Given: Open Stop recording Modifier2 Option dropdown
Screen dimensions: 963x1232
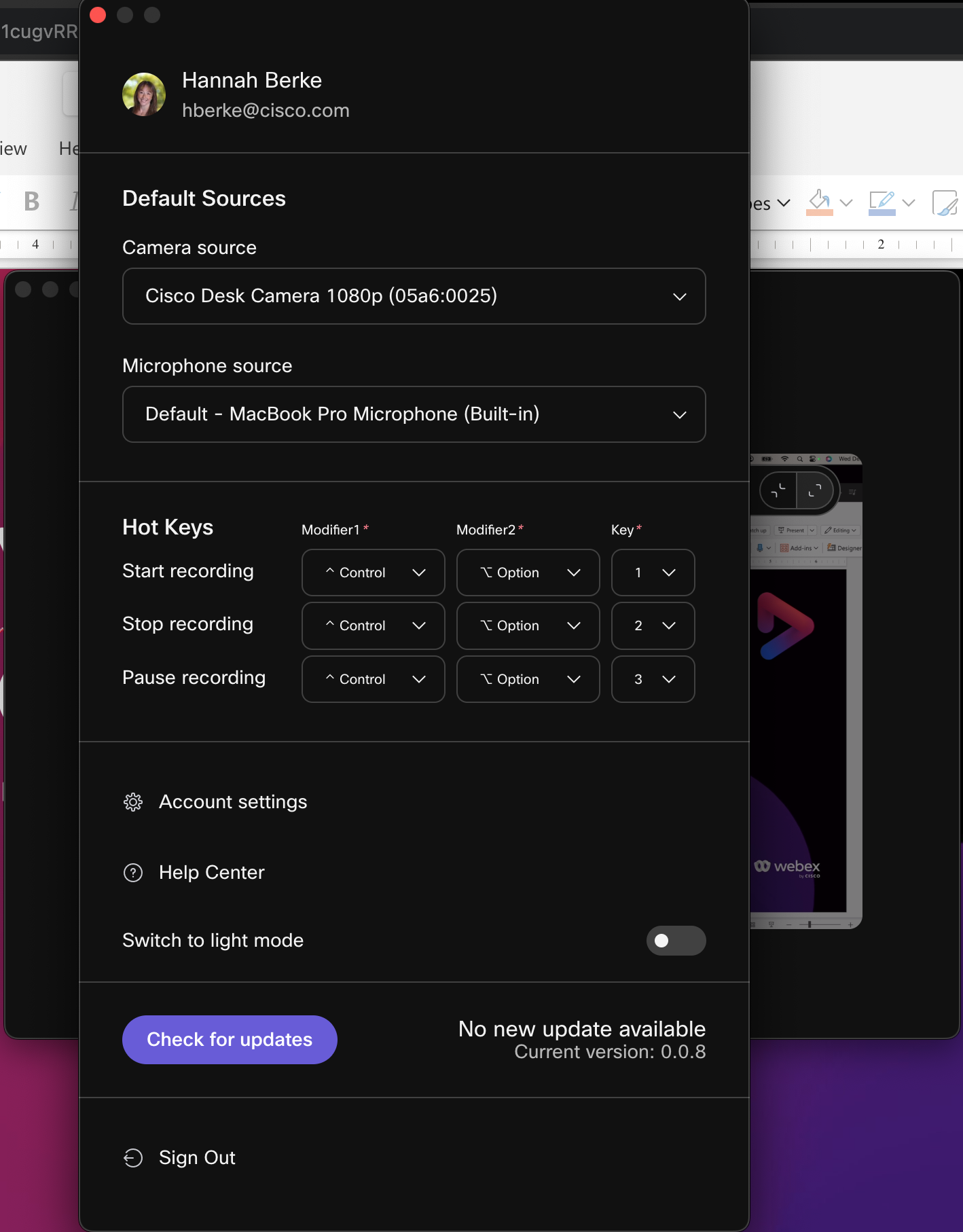Looking at the screenshot, I should pyautogui.click(x=528, y=626).
